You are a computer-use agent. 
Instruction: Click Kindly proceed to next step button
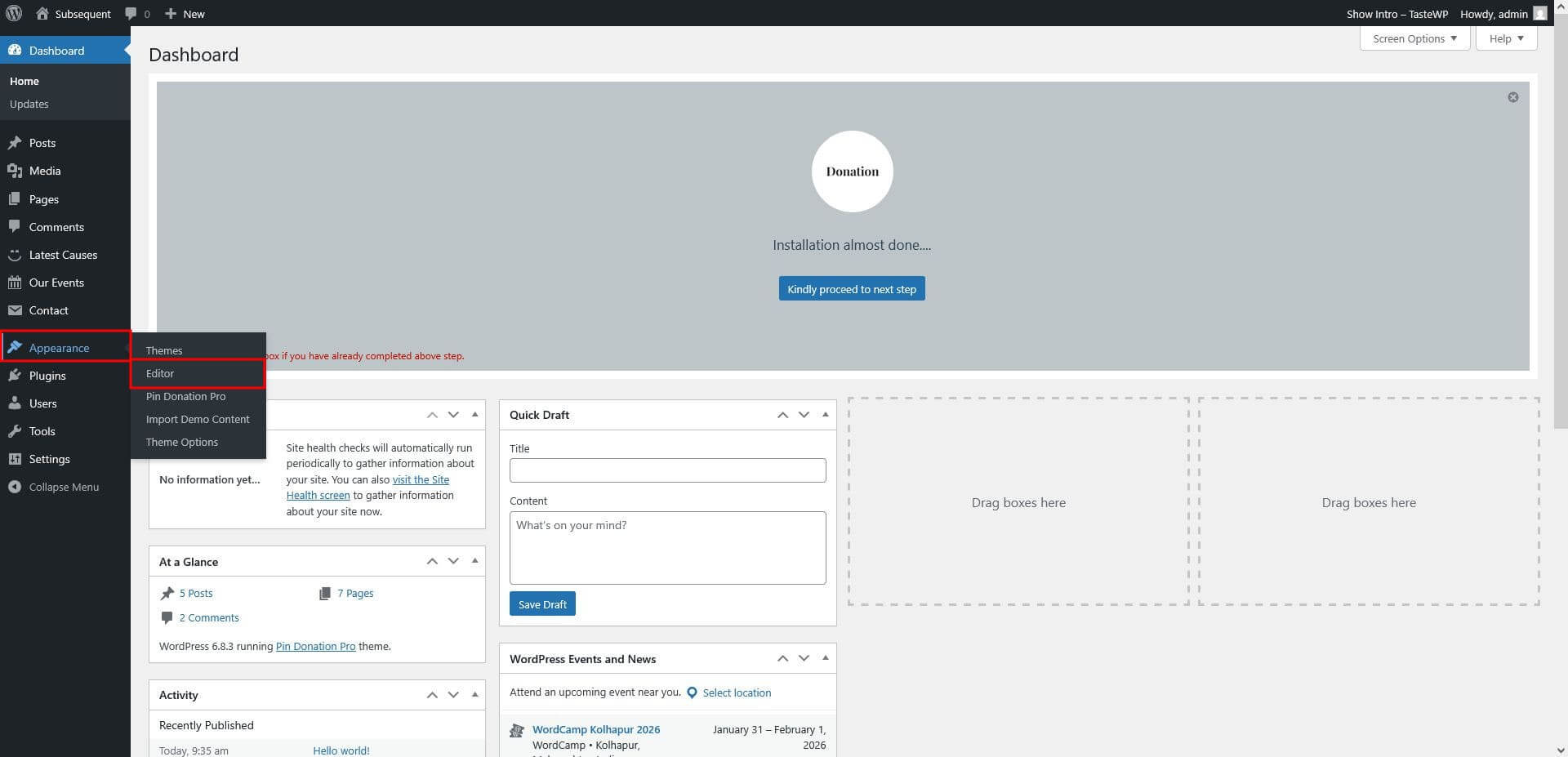(x=851, y=289)
